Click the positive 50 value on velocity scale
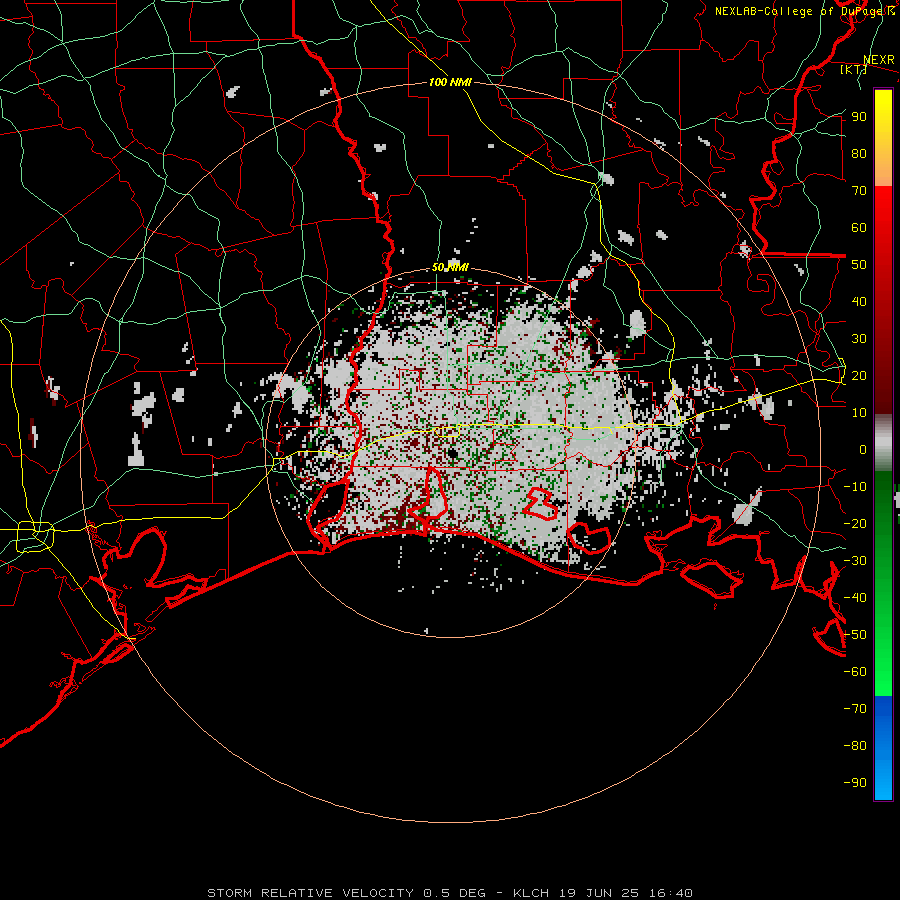Screen dimensions: 900x900 tap(859, 265)
